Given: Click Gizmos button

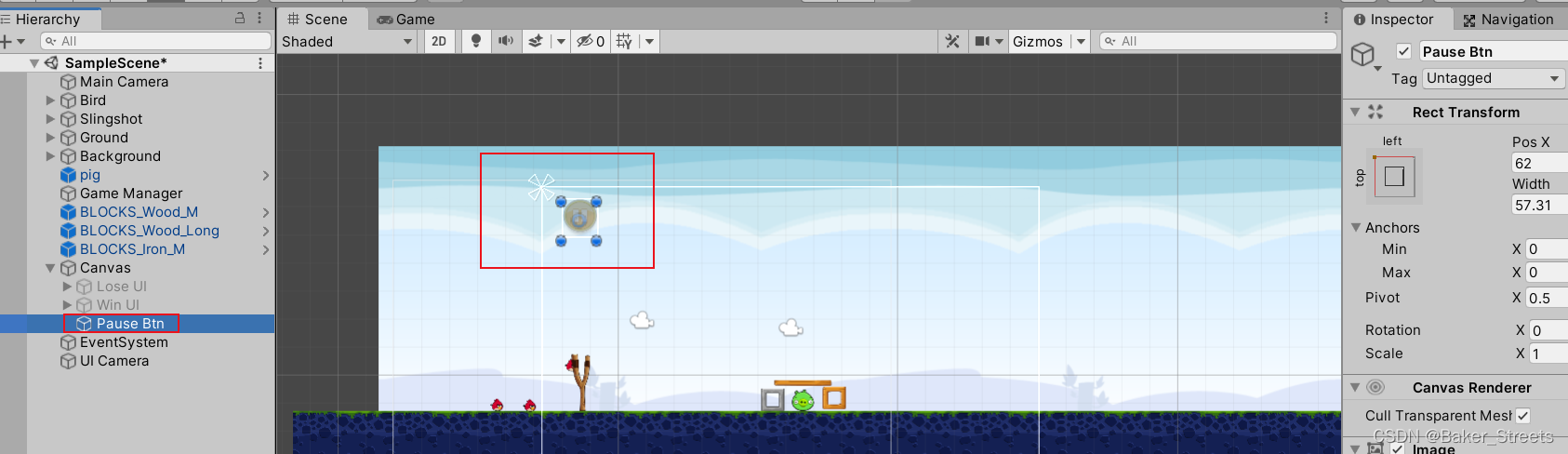Looking at the screenshot, I should 1037,41.
